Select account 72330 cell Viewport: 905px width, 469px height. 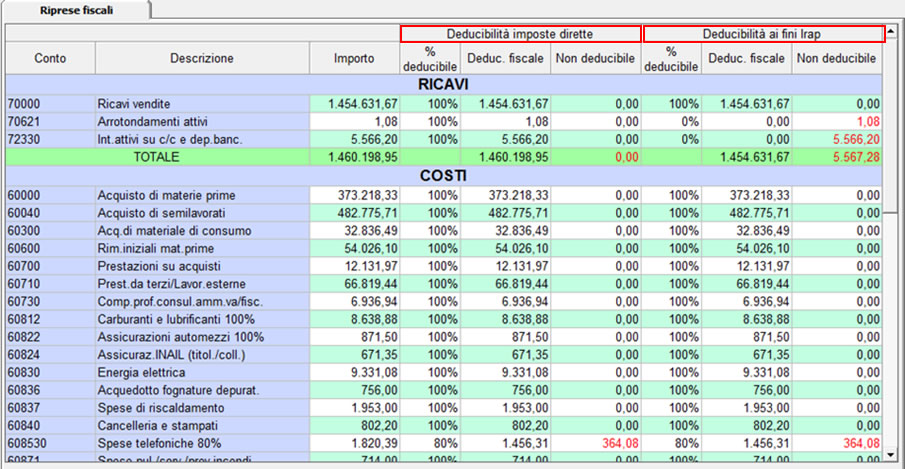click(x=50, y=140)
